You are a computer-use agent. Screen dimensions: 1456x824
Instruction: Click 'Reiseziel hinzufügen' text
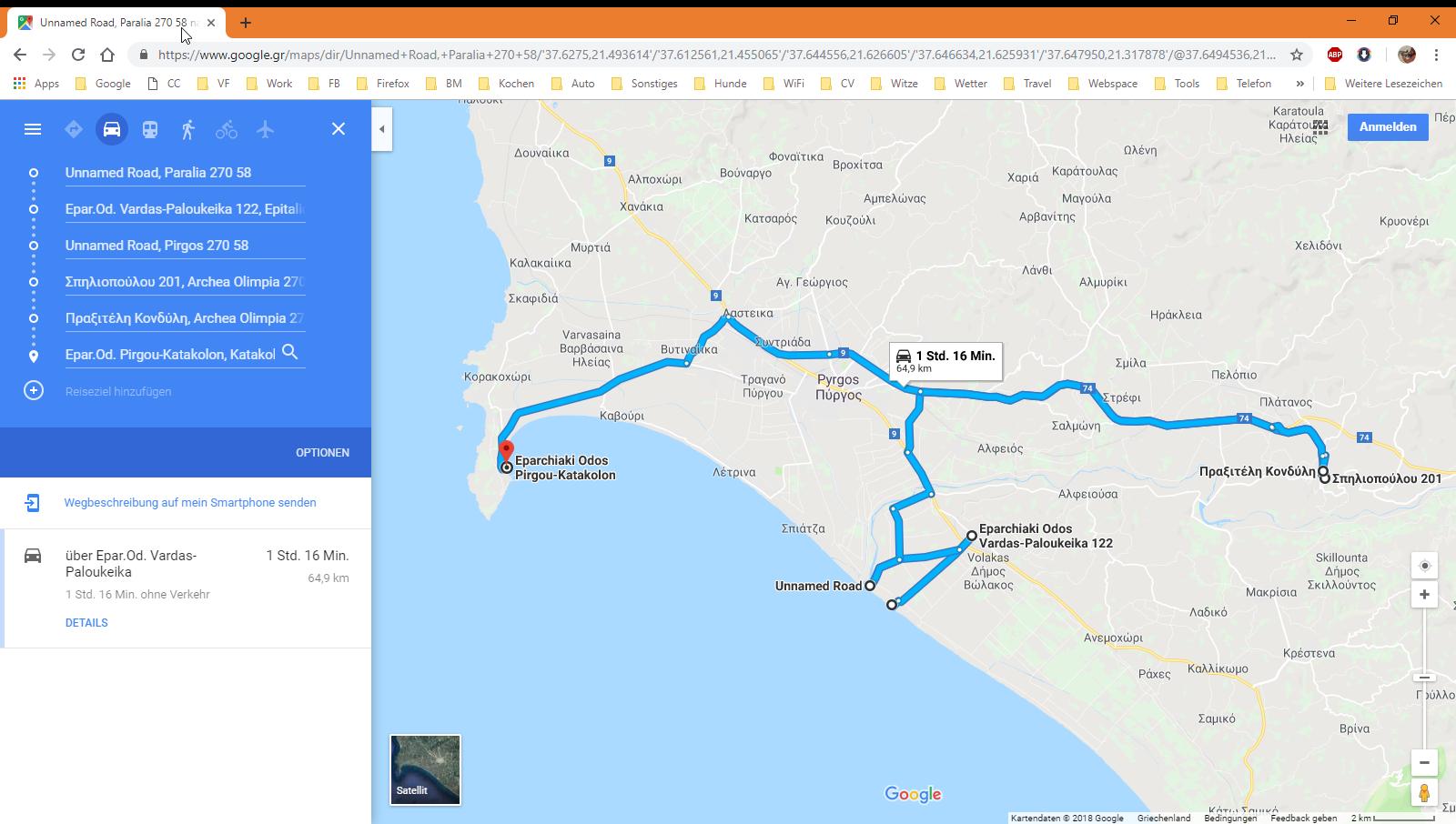pyautogui.click(x=118, y=391)
